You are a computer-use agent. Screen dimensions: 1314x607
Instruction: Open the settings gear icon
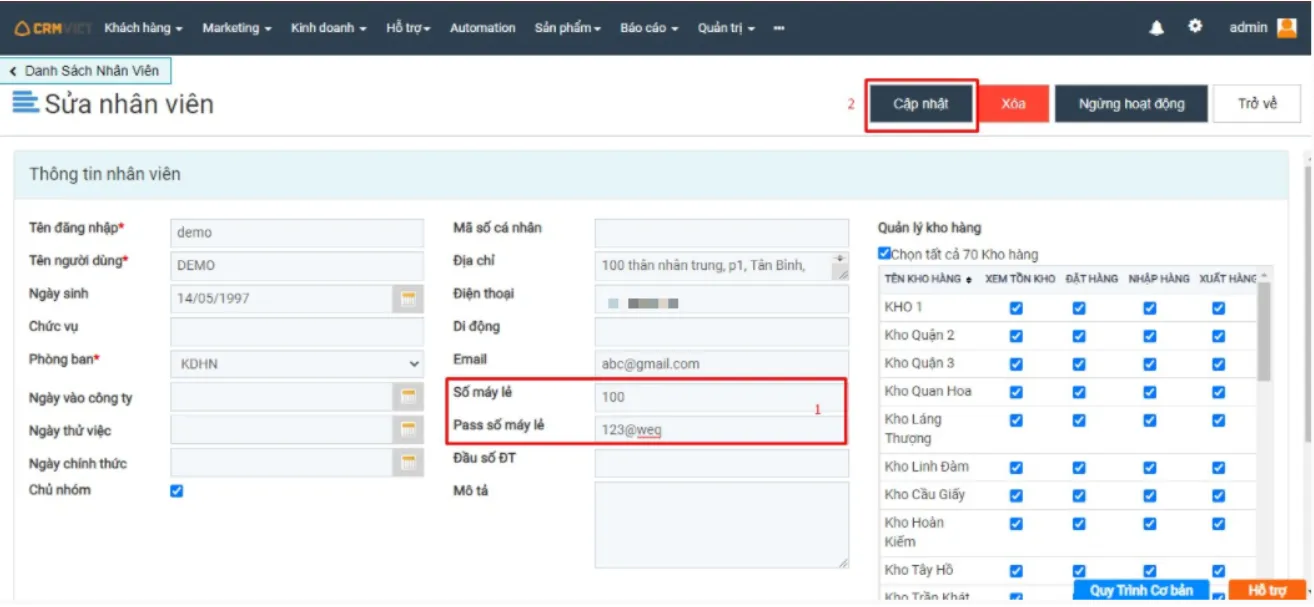coord(1195,27)
